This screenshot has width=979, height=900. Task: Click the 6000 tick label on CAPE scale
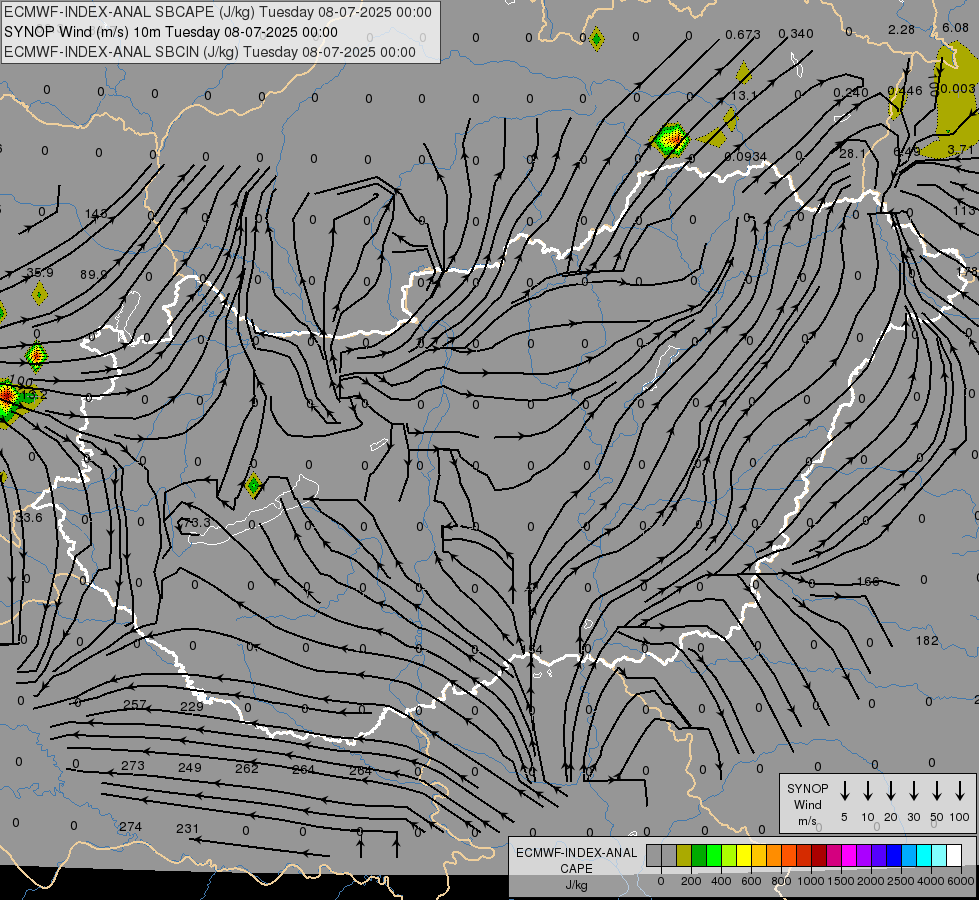pos(961,881)
